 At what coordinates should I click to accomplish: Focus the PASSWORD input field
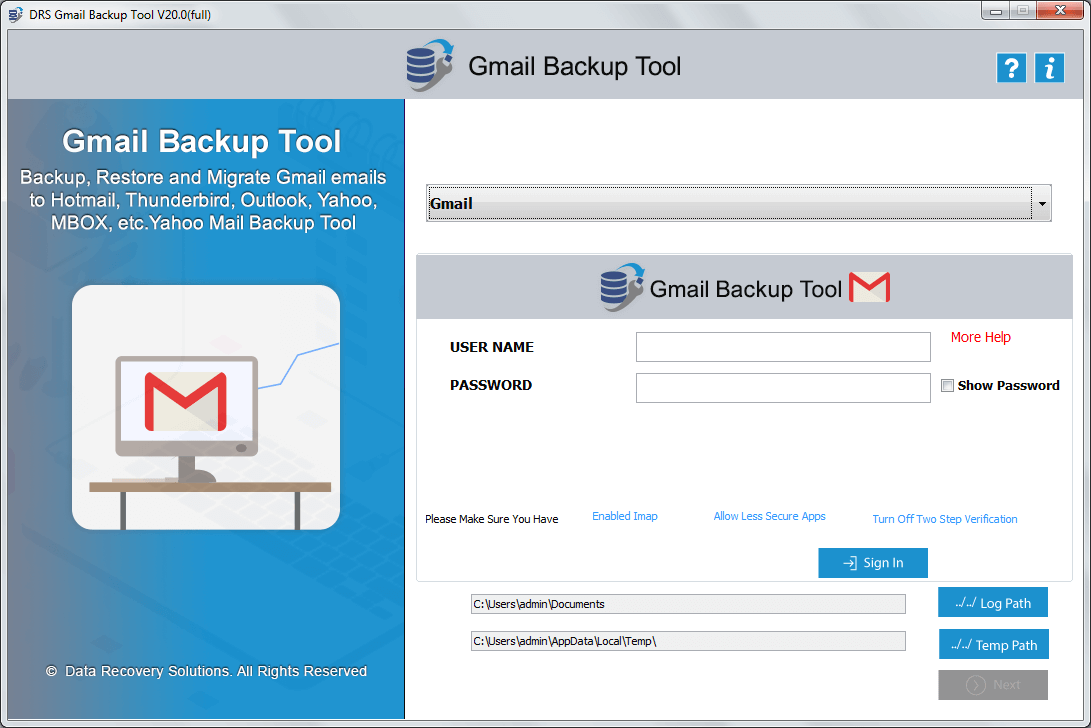coord(783,388)
